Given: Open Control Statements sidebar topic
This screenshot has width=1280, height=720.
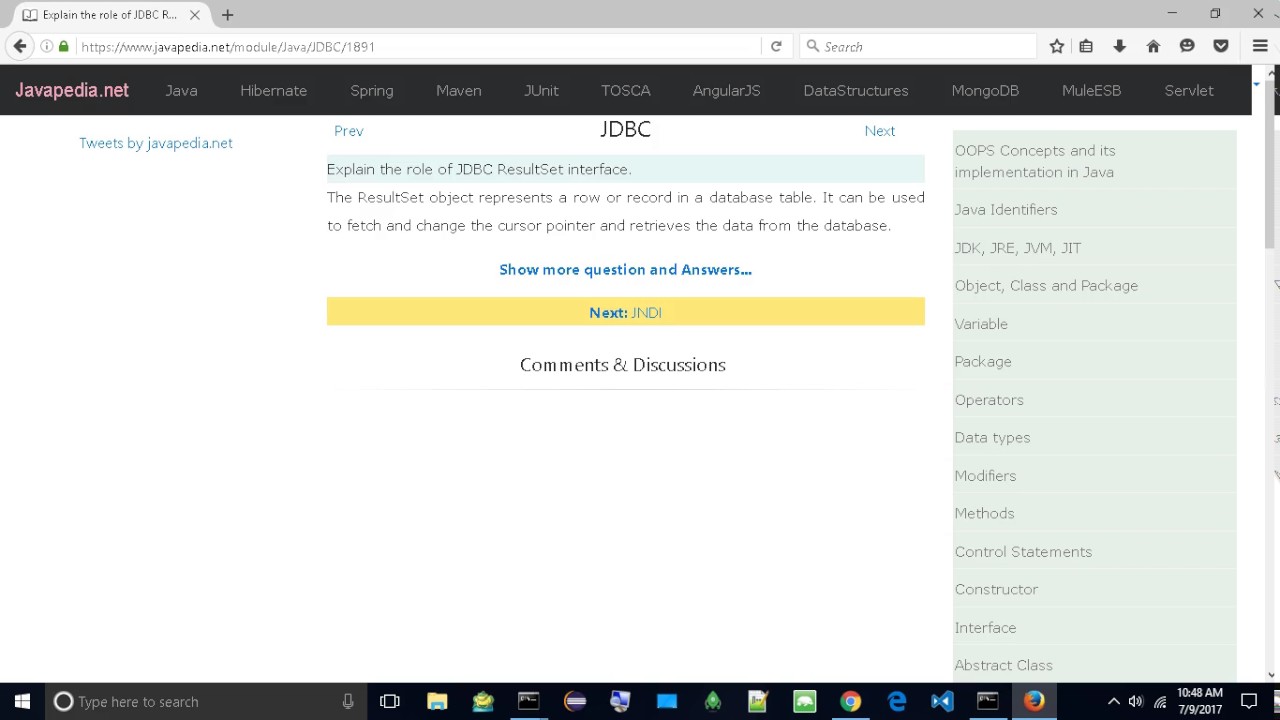Looking at the screenshot, I should 1023,552.
